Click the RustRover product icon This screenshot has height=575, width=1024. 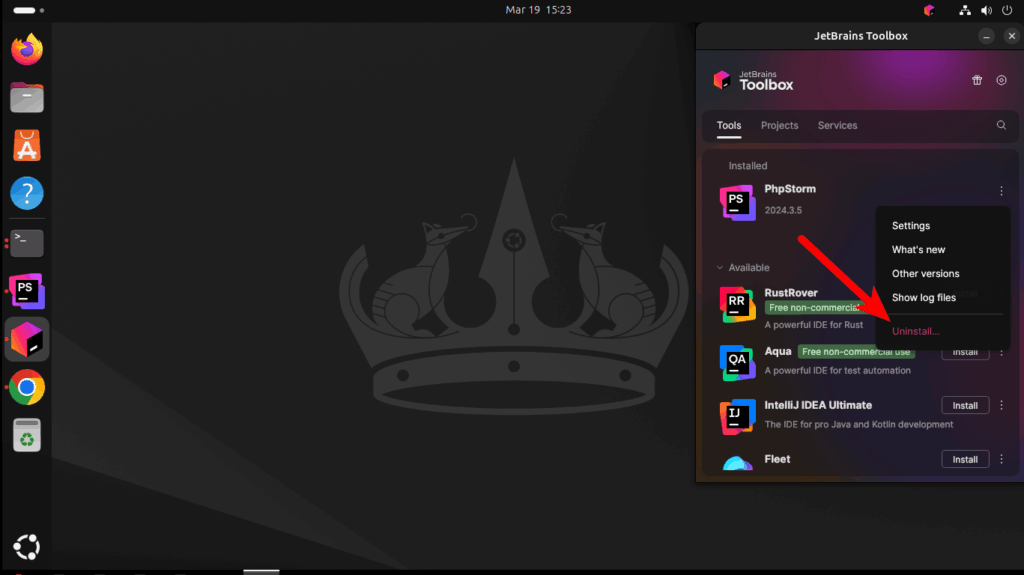737,304
